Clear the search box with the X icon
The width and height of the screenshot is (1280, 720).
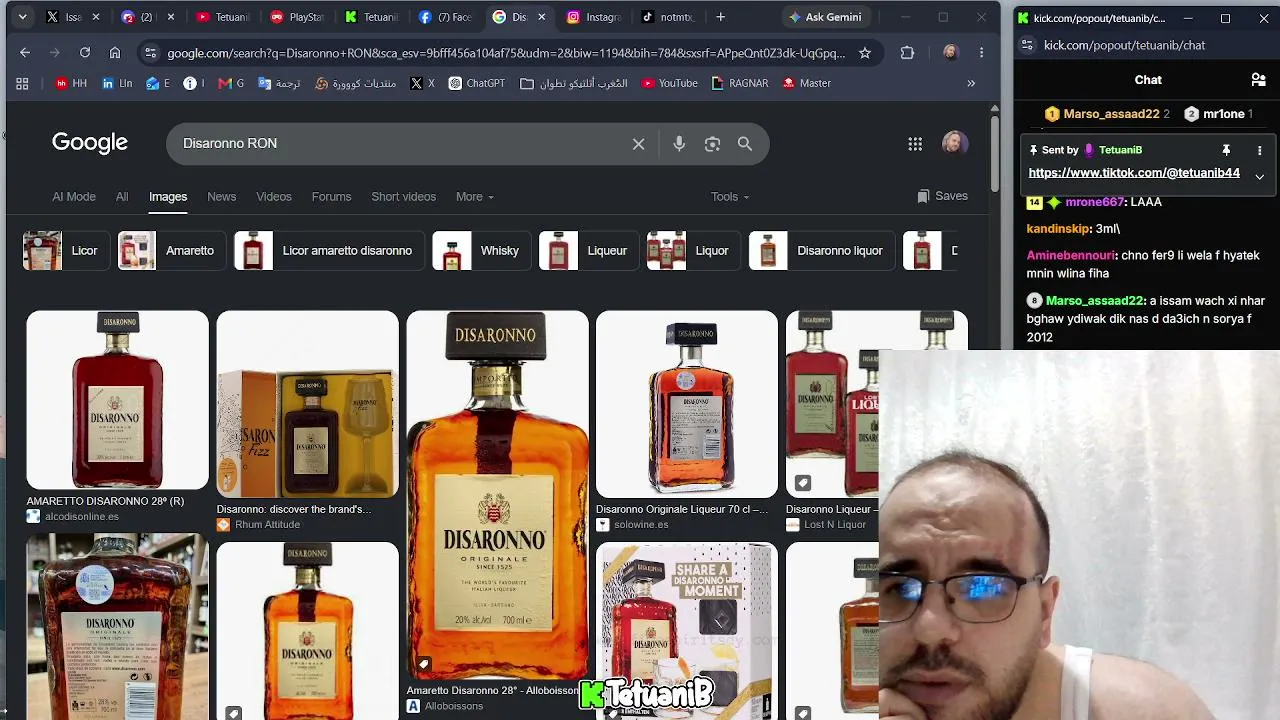tap(638, 144)
